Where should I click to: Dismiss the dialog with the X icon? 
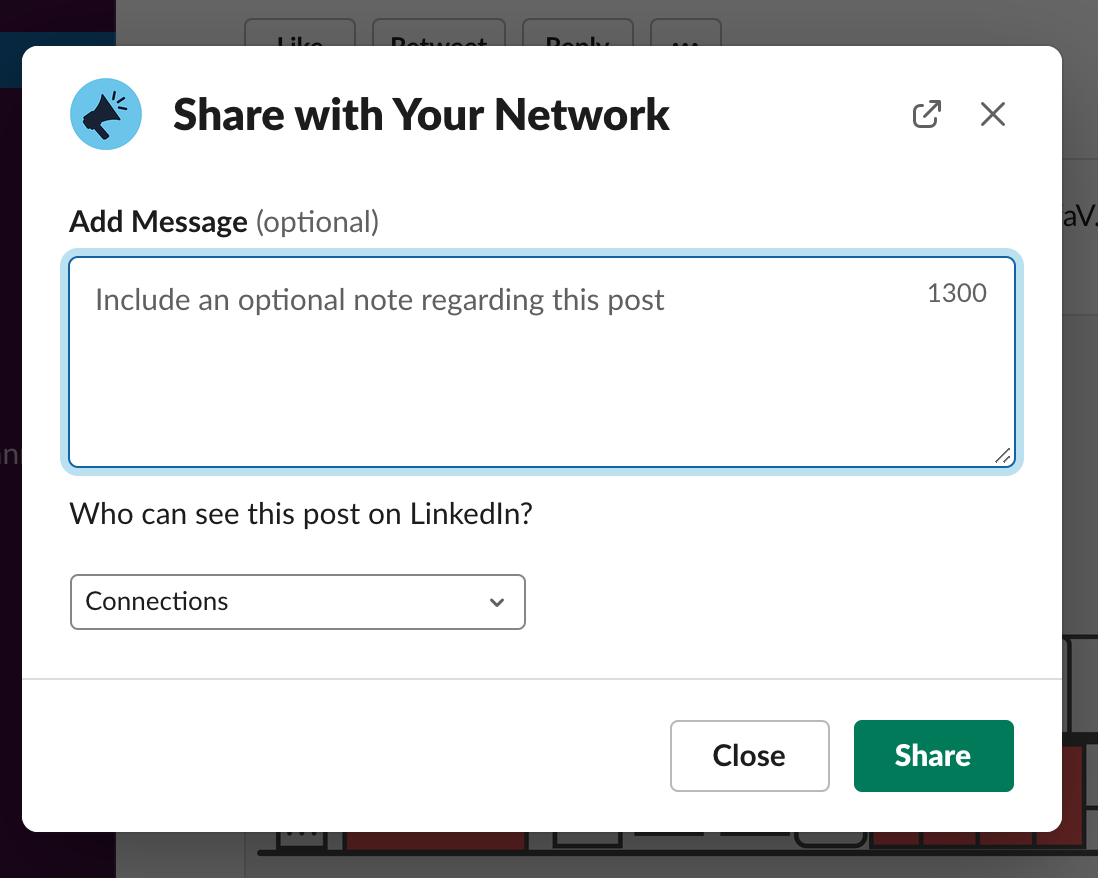pyautogui.click(x=993, y=114)
